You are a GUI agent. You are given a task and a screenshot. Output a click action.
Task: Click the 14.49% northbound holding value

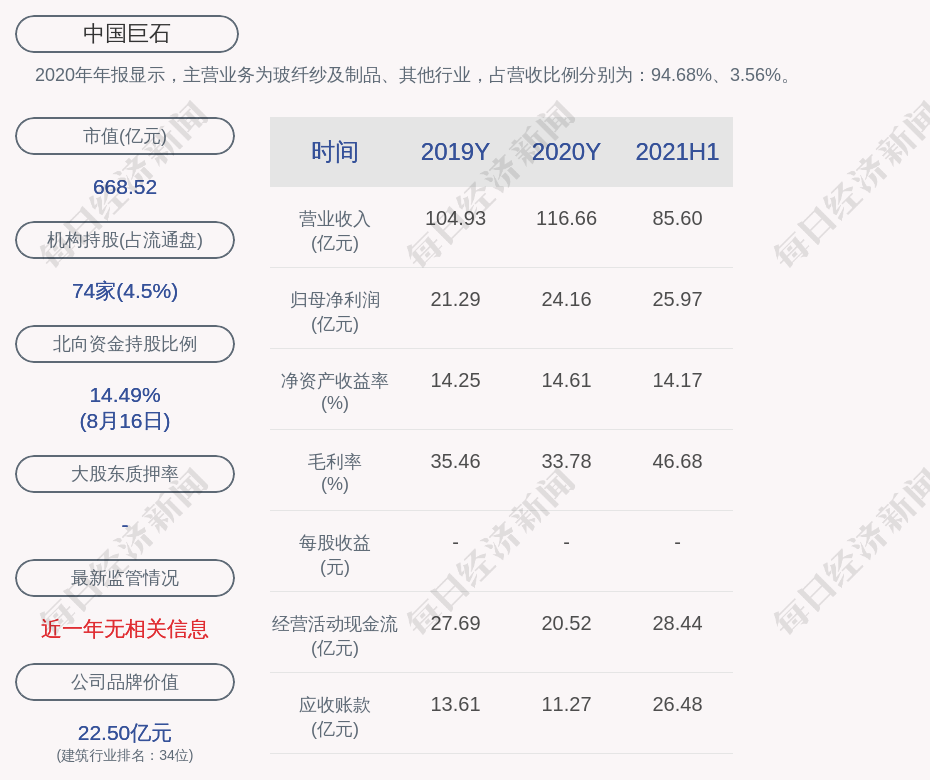coord(125,395)
